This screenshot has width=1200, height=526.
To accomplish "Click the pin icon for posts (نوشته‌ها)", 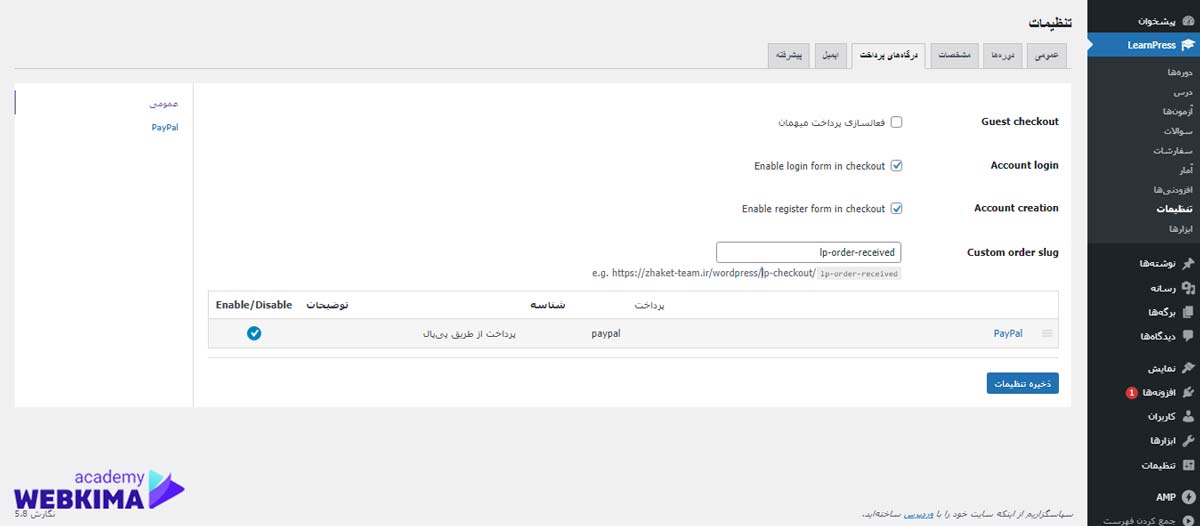I will click(1187, 263).
